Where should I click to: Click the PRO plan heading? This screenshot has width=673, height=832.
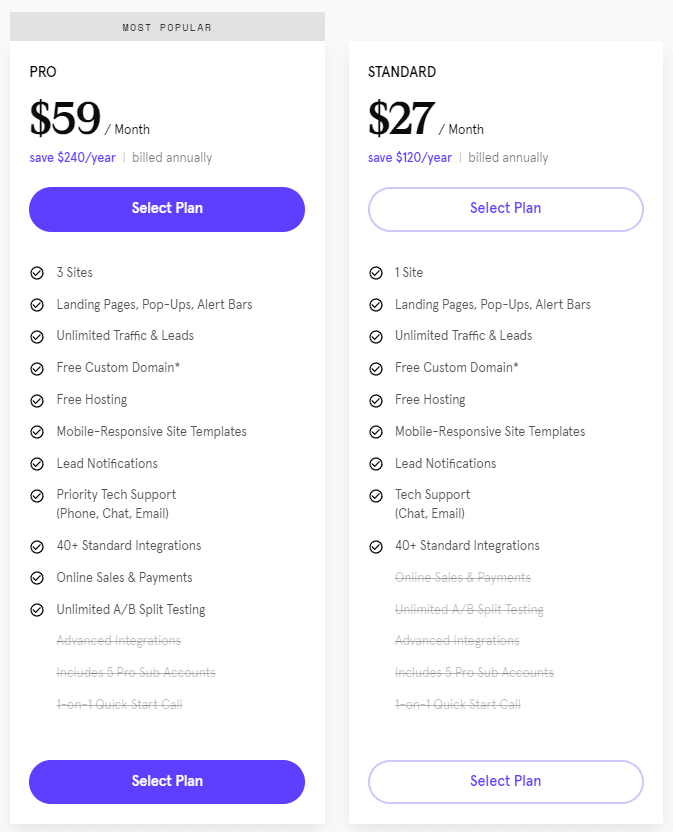click(41, 72)
